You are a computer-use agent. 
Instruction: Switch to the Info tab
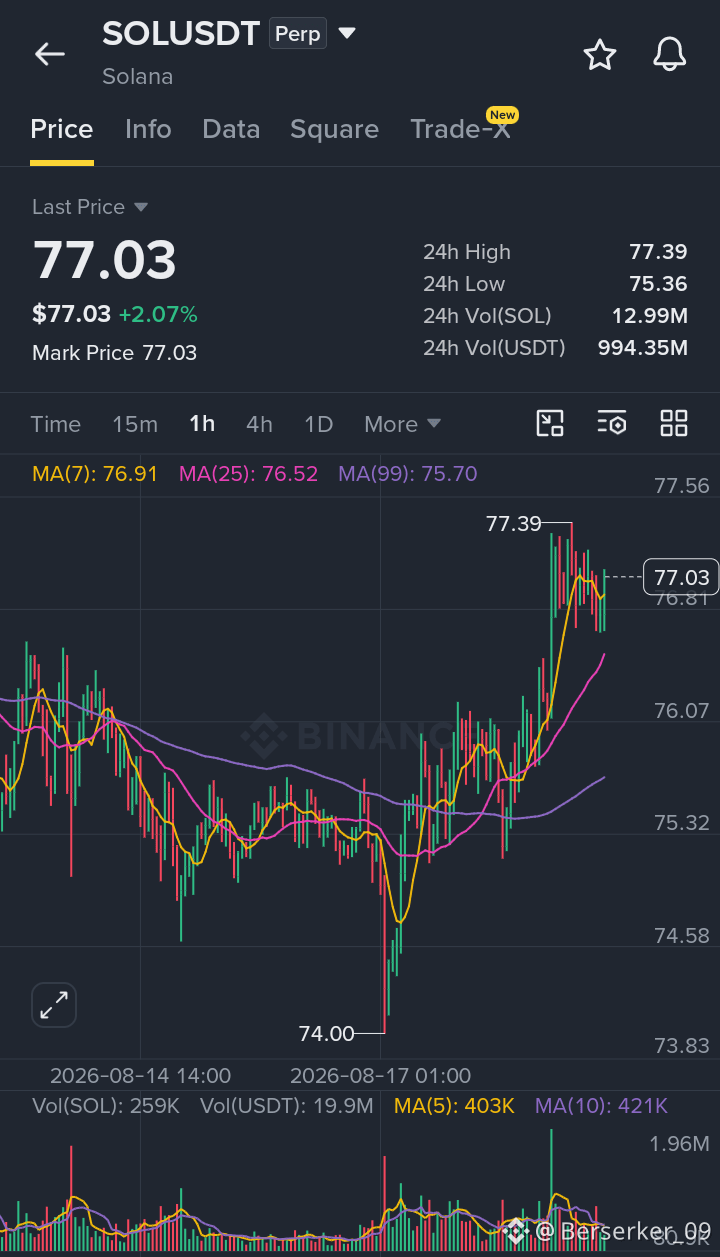click(148, 129)
